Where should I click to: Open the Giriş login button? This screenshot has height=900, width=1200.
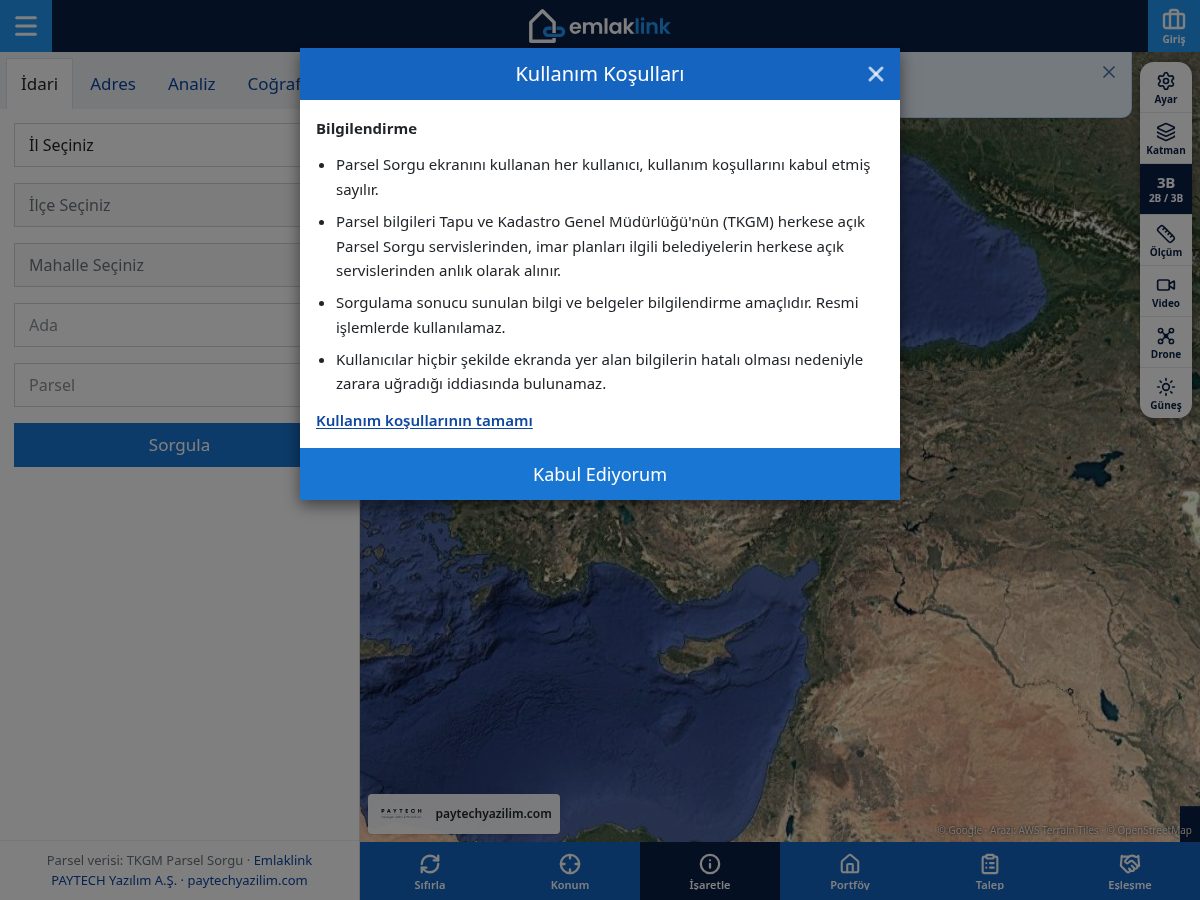(x=1174, y=26)
